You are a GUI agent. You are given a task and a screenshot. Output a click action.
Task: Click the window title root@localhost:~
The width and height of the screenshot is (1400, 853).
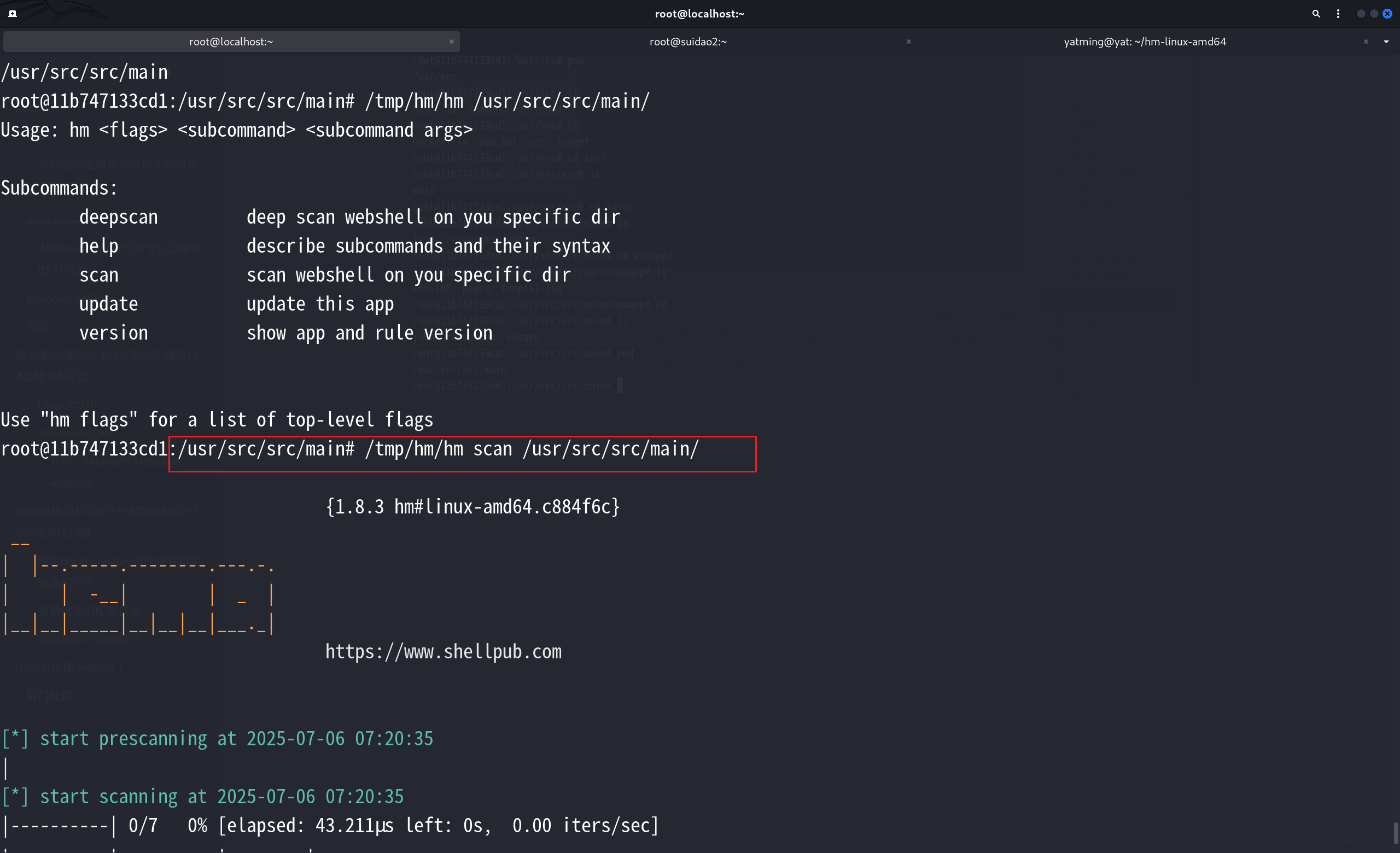[699, 14]
